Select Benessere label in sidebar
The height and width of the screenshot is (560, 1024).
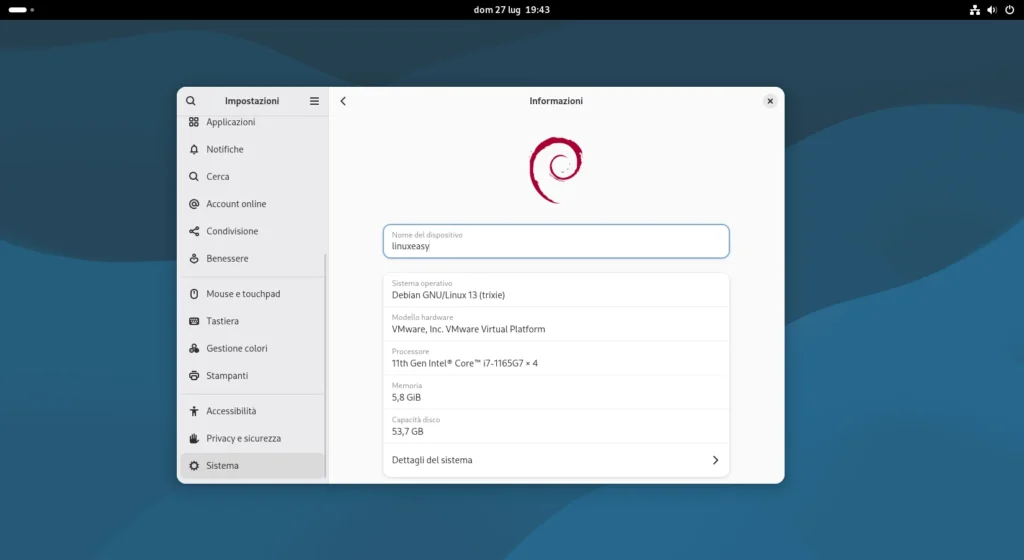click(227, 258)
